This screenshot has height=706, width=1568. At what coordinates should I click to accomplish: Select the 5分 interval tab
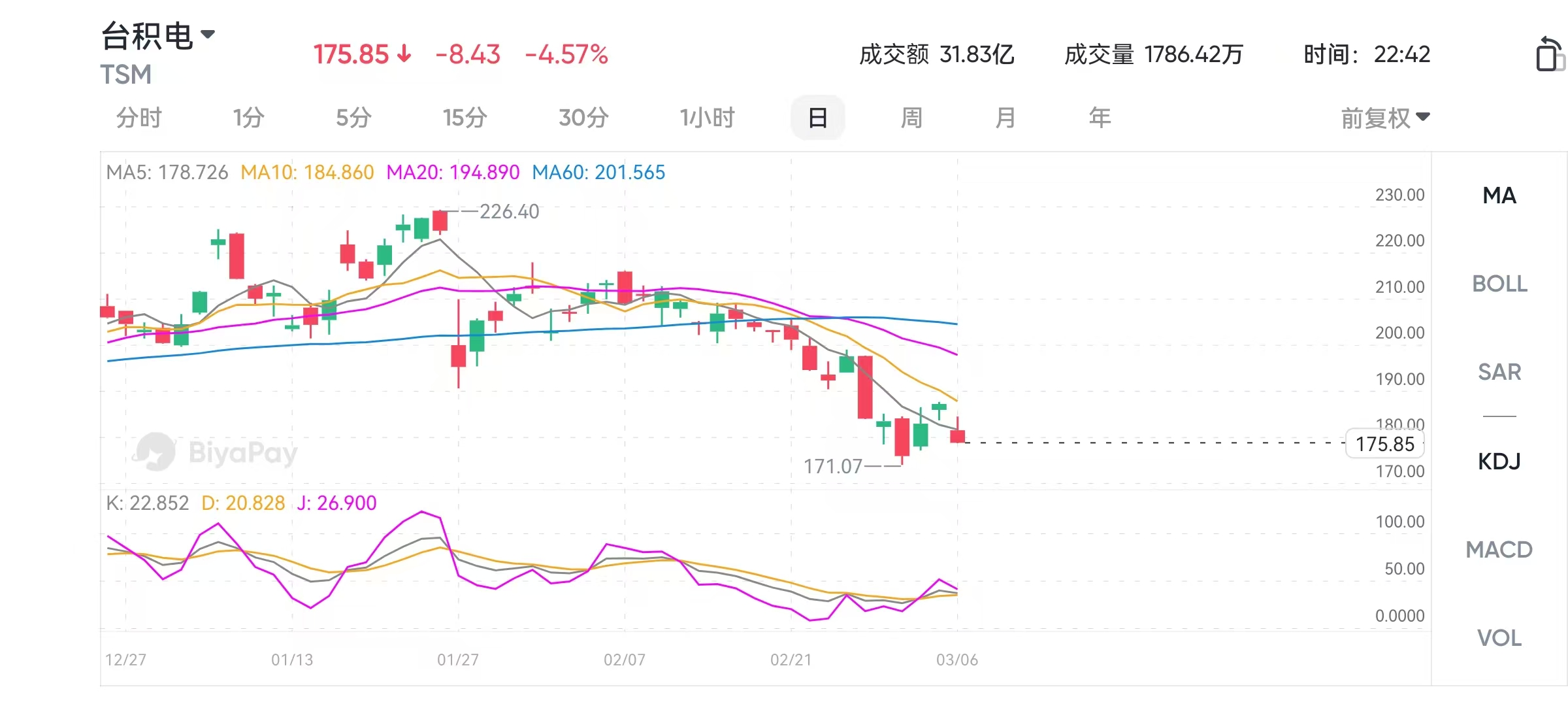tap(353, 118)
